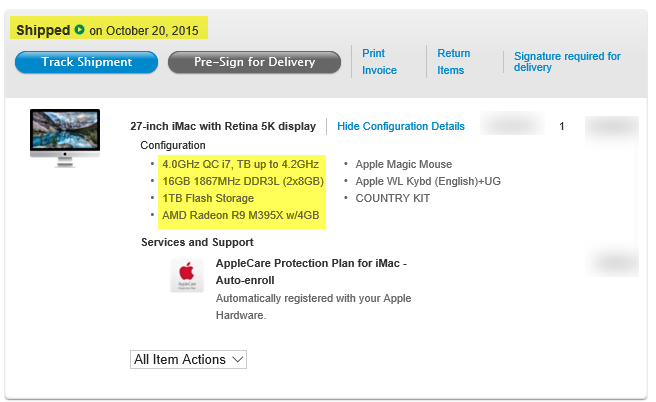The width and height of the screenshot is (656, 402).
Task: Click the Automatically registered with your Apple Hardware text
Action: click(313, 307)
